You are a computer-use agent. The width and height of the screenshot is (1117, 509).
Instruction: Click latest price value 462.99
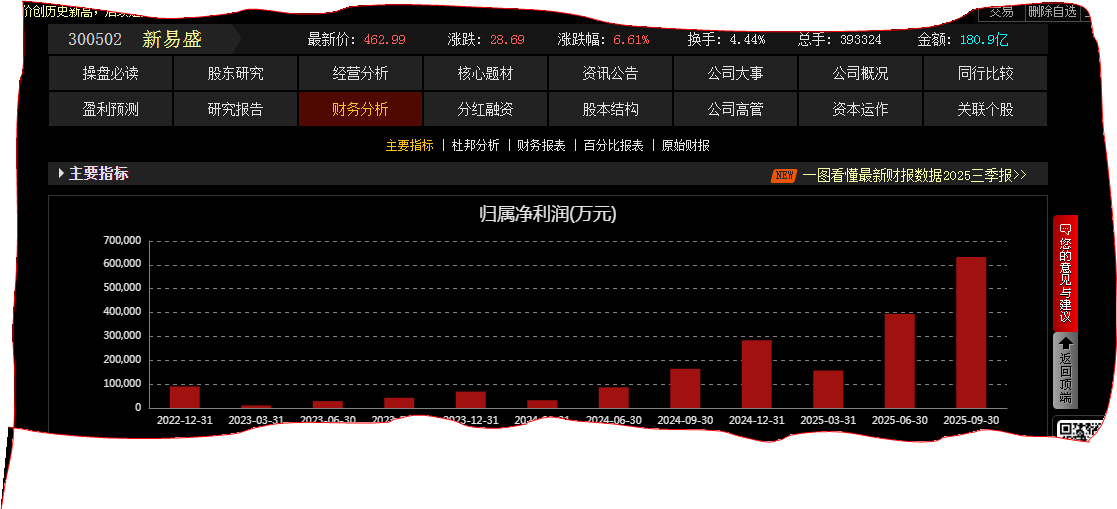point(385,40)
